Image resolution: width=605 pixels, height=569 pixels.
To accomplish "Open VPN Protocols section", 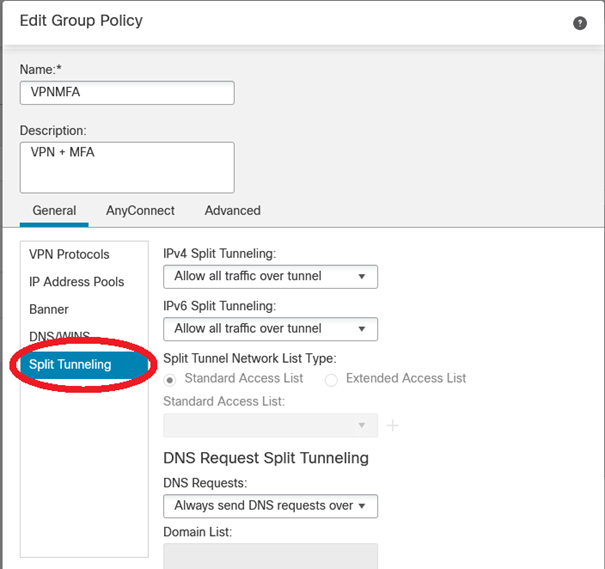I will click(69, 254).
